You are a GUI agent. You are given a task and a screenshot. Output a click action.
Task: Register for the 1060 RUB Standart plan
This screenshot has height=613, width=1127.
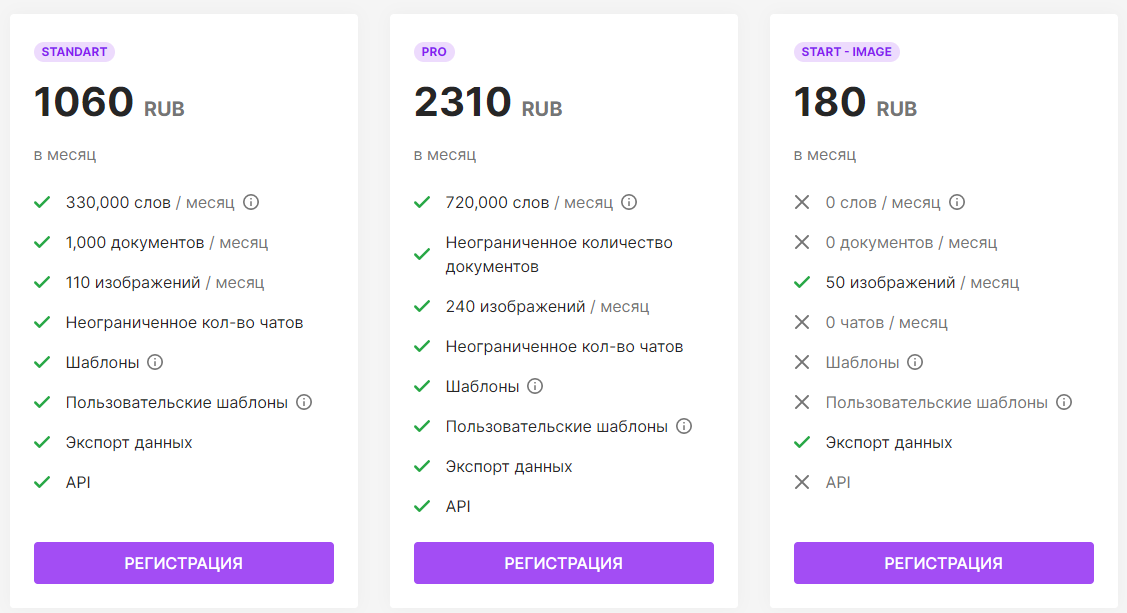pos(184,563)
